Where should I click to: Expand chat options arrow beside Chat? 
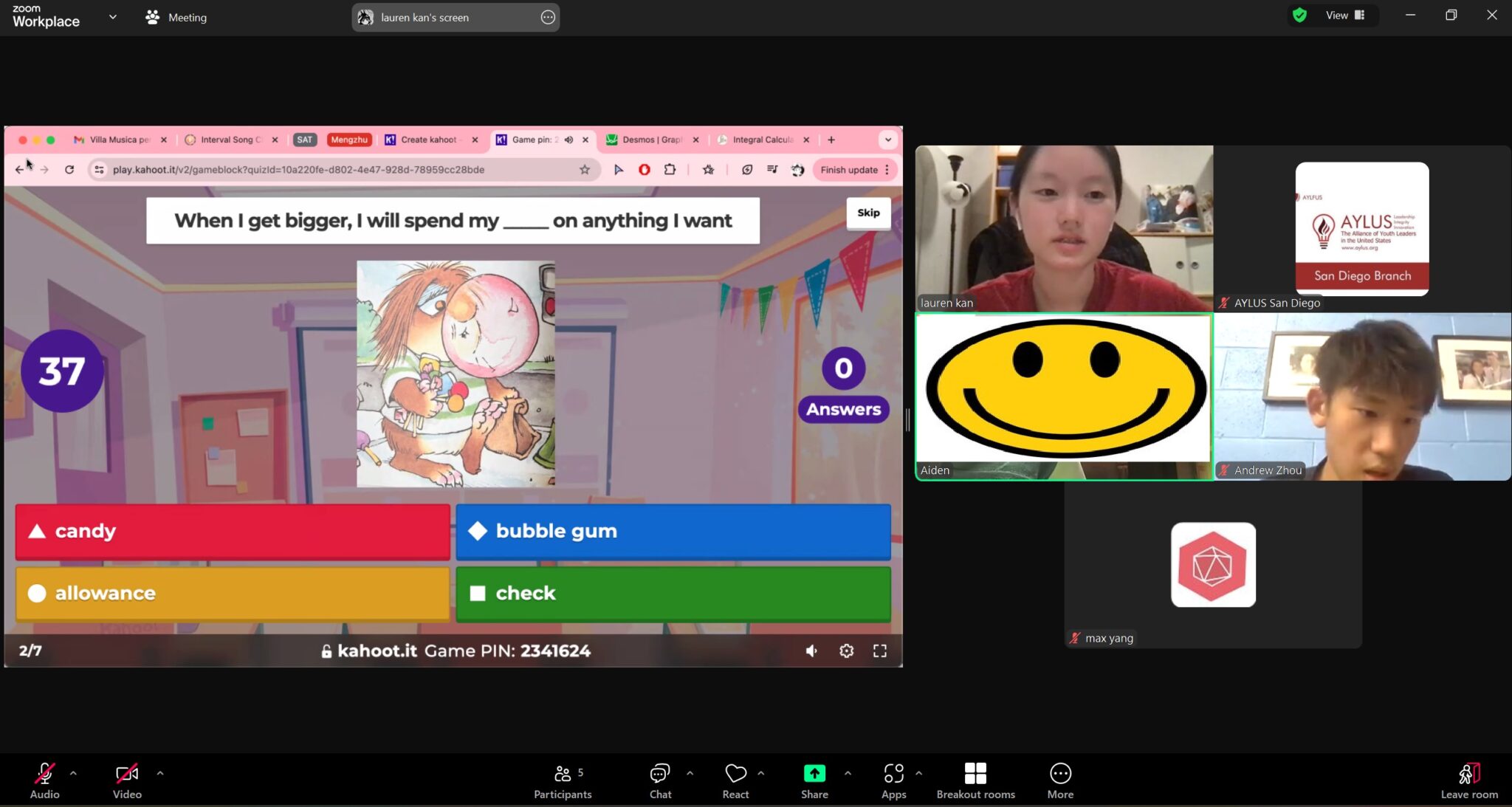[x=690, y=773]
